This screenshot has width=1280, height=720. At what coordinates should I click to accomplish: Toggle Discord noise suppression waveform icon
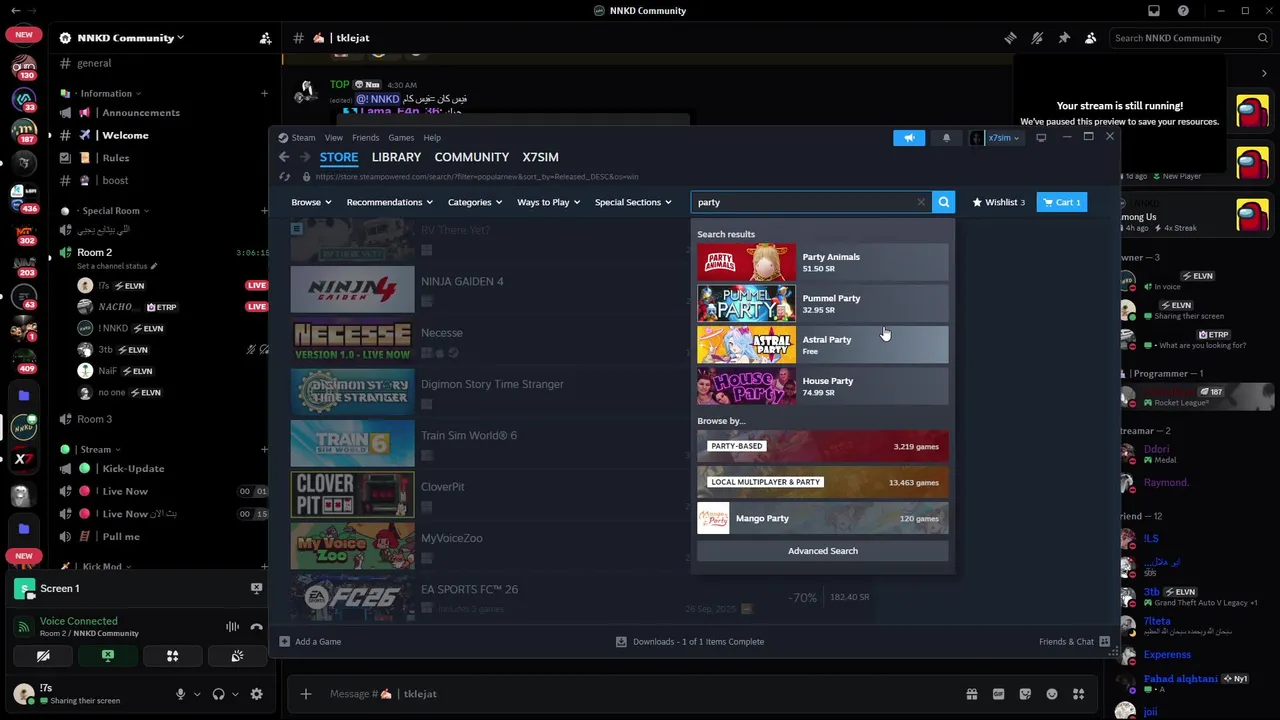pyautogui.click(x=232, y=627)
